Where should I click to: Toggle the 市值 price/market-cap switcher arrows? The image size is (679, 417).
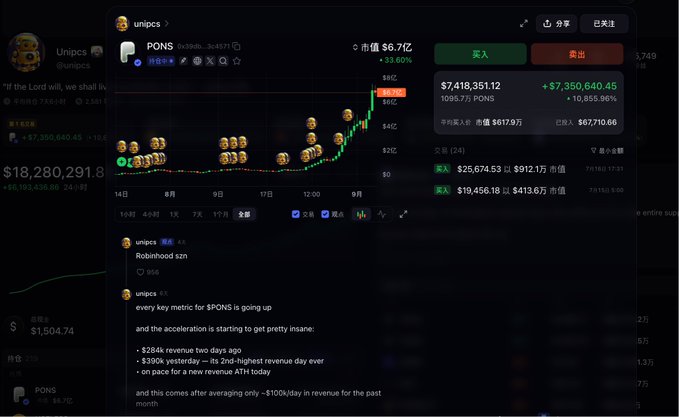355,47
